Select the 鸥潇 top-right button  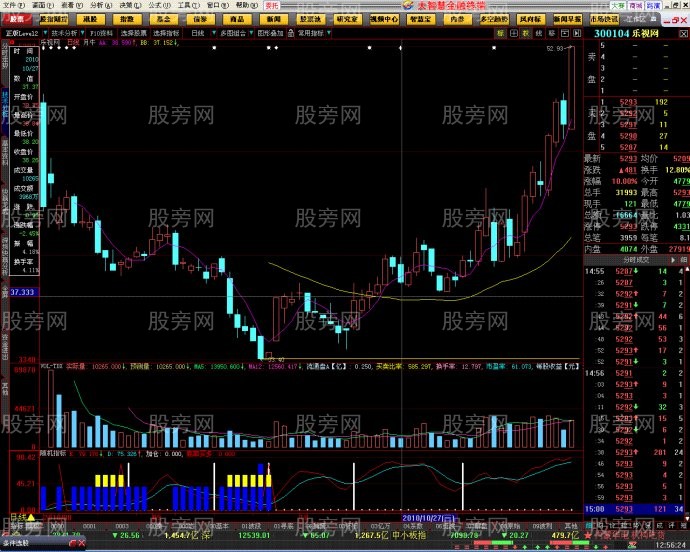tap(653, 5)
